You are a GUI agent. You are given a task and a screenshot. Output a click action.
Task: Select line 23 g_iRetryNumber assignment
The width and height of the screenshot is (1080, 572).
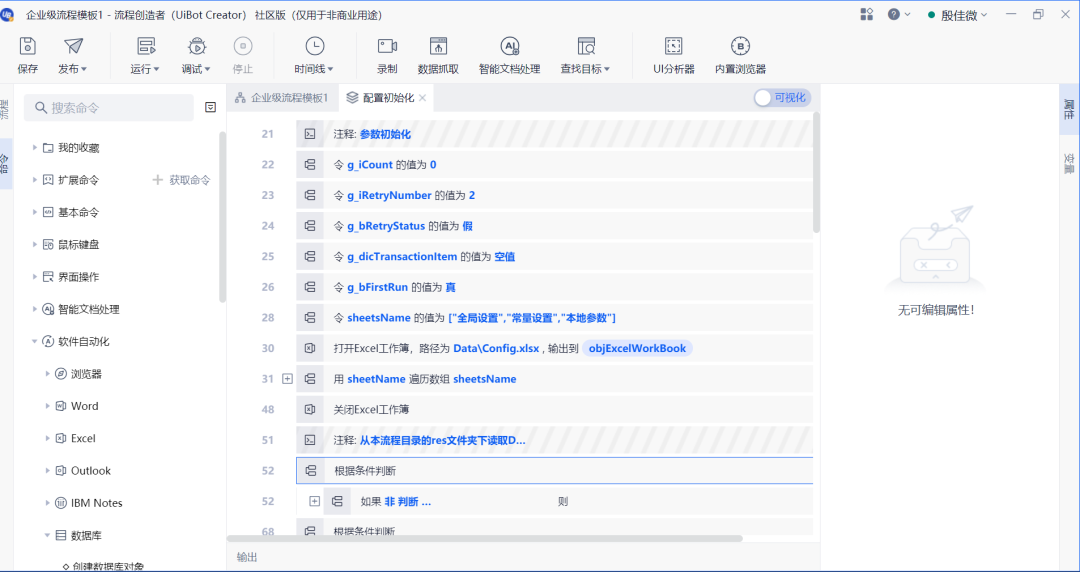[554, 195]
